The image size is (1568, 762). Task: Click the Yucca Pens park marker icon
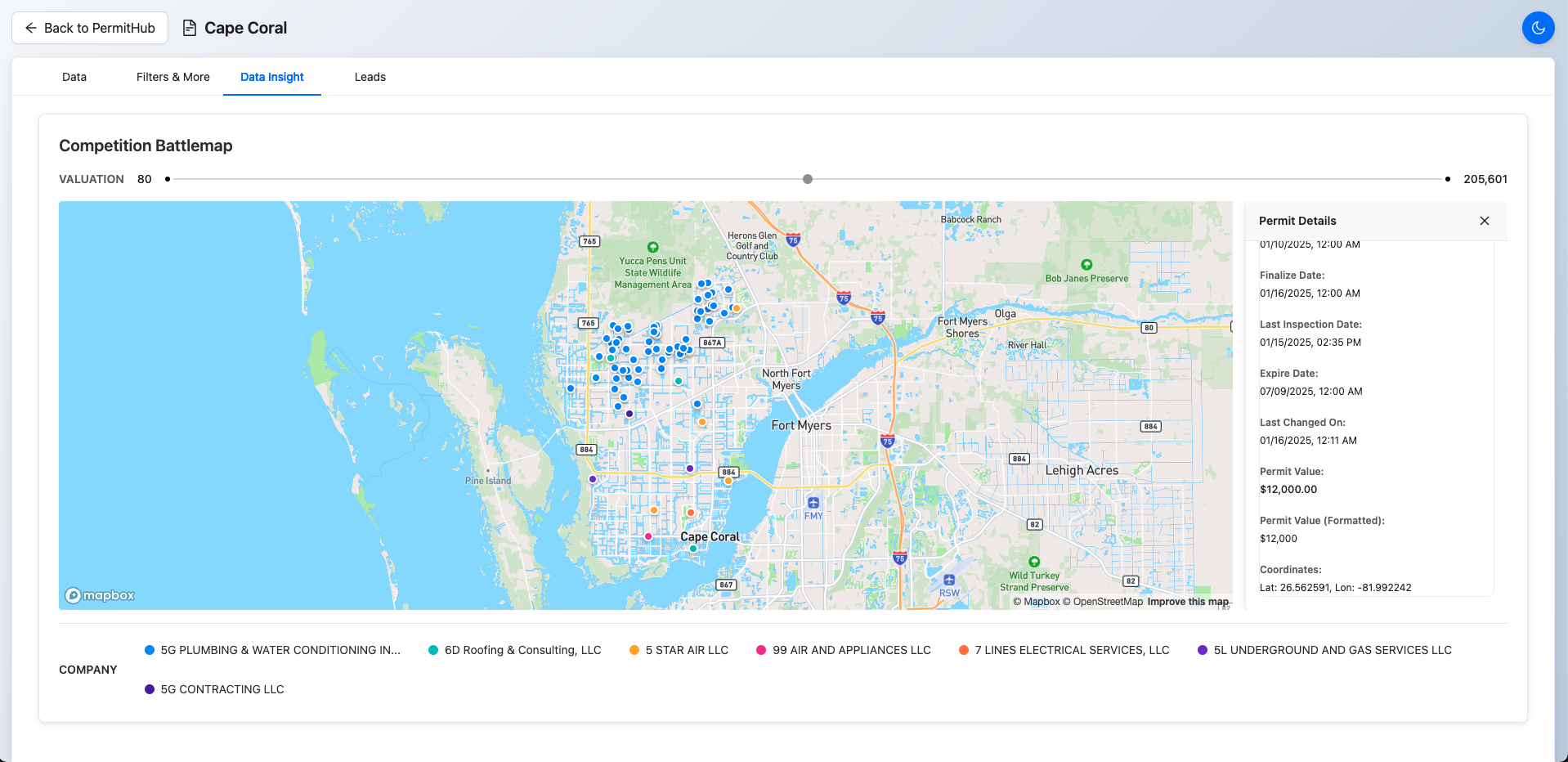tap(652, 247)
